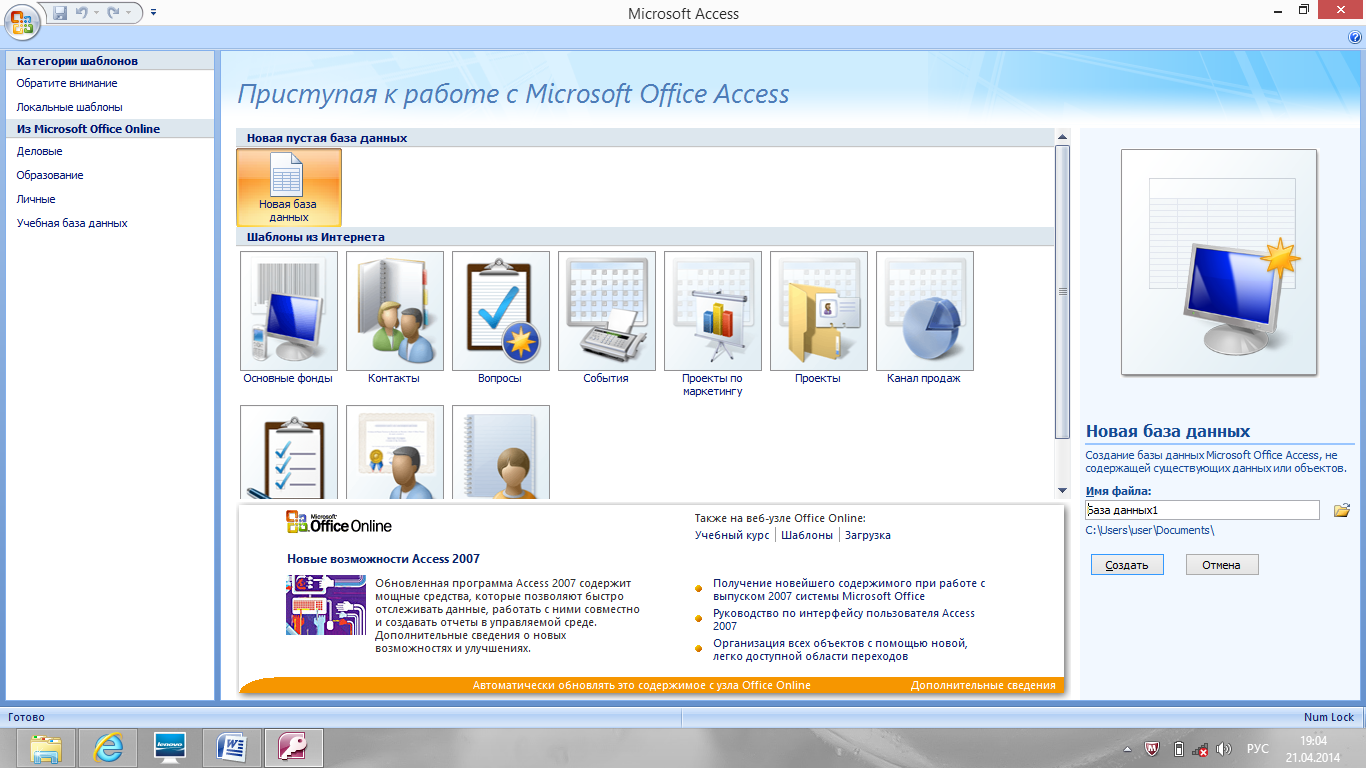
Task: Save using Quick Access toolbar icon
Action: 60,13
